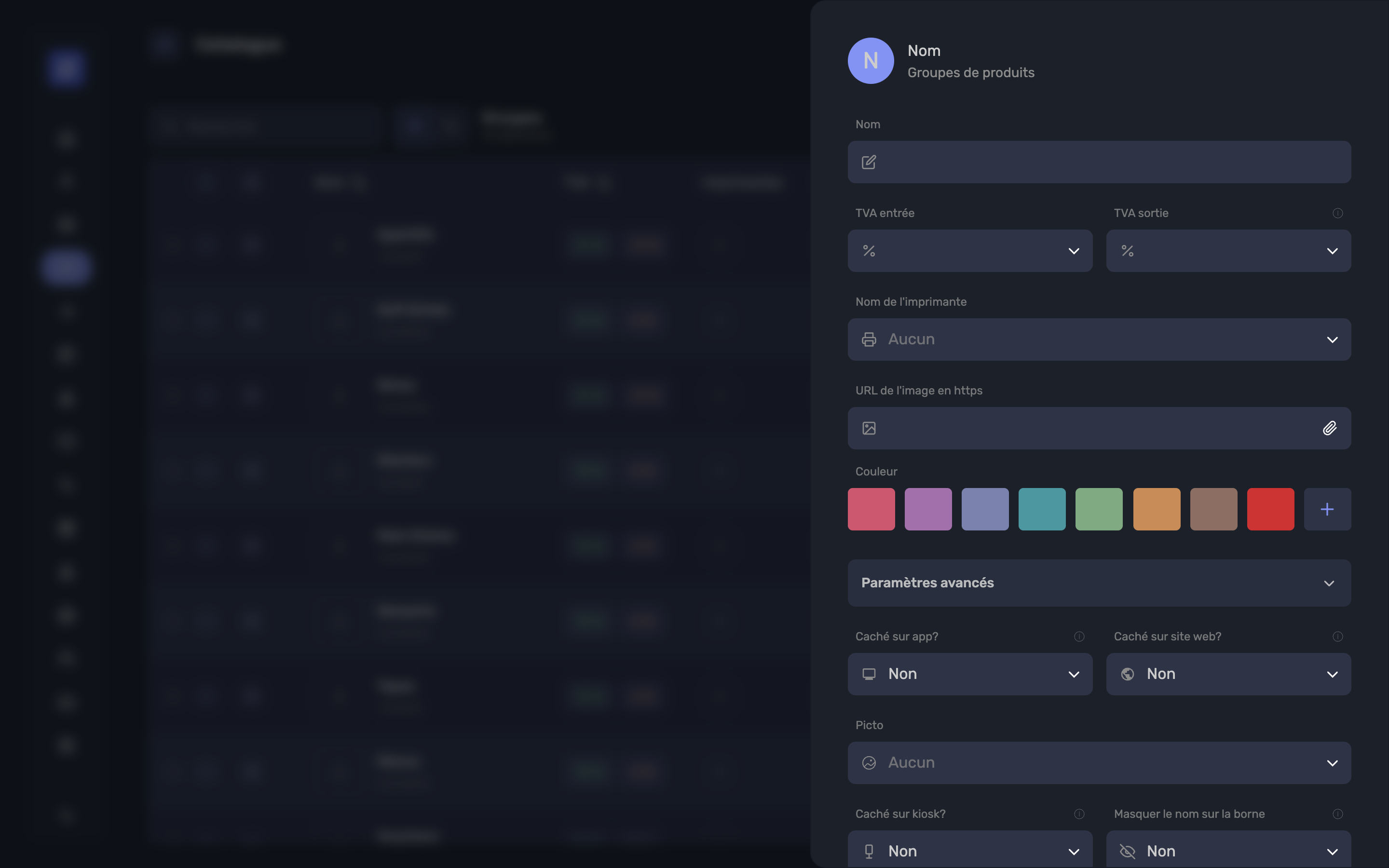Select the bright red color swatch
This screenshot has width=1389, height=868.
click(x=1270, y=509)
